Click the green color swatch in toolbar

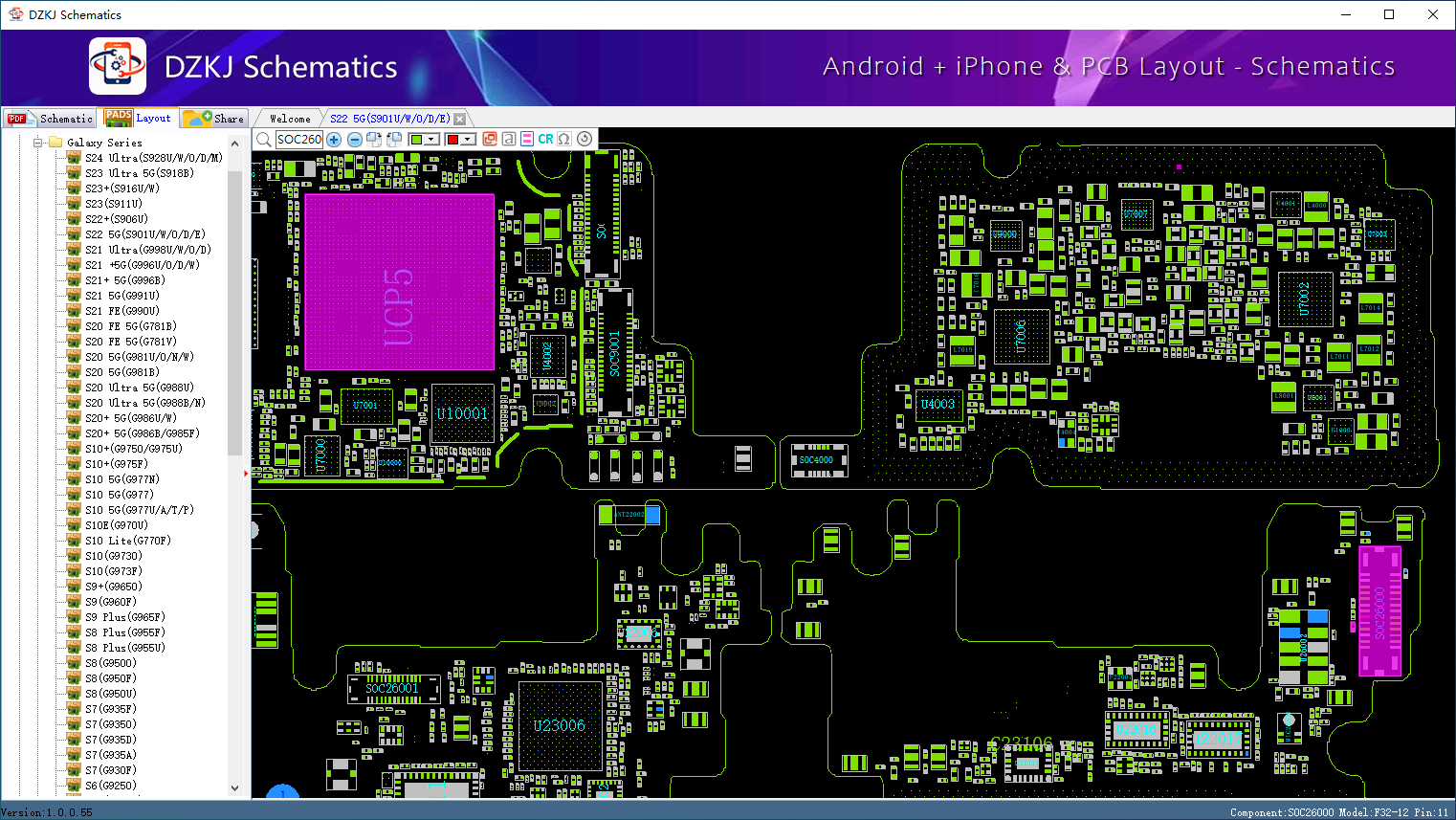[417, 140]
